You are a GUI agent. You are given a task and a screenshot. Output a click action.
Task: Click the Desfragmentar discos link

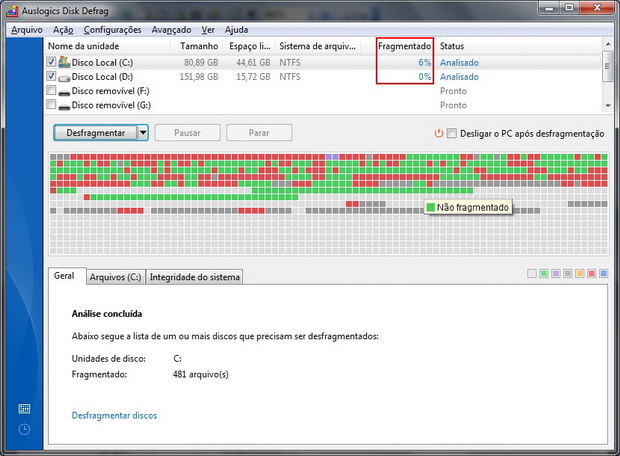tap(114, 415)
